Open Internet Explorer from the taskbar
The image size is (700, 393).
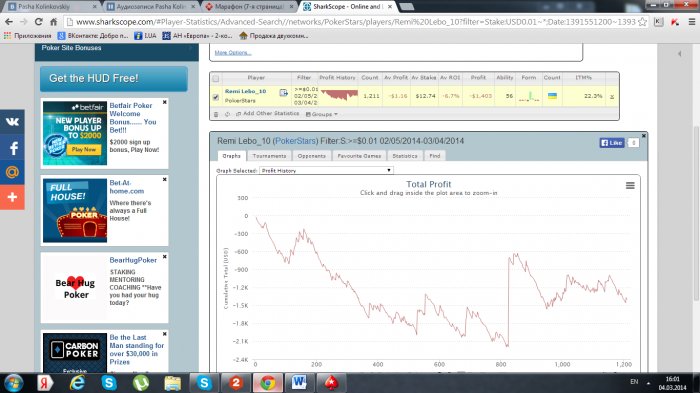tap(77, 383)
